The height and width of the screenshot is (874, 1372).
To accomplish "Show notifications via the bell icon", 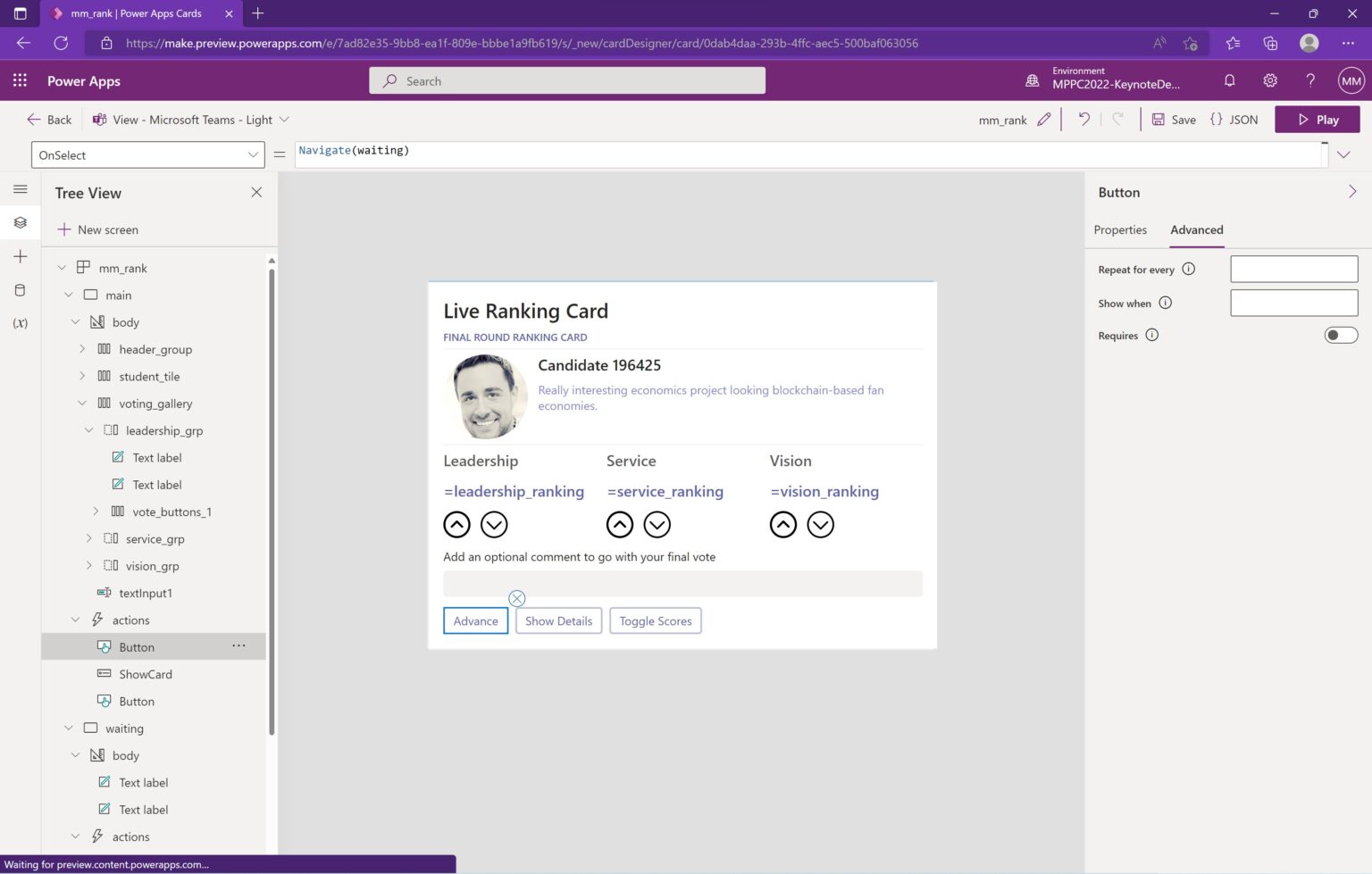I will [1230, 80].
